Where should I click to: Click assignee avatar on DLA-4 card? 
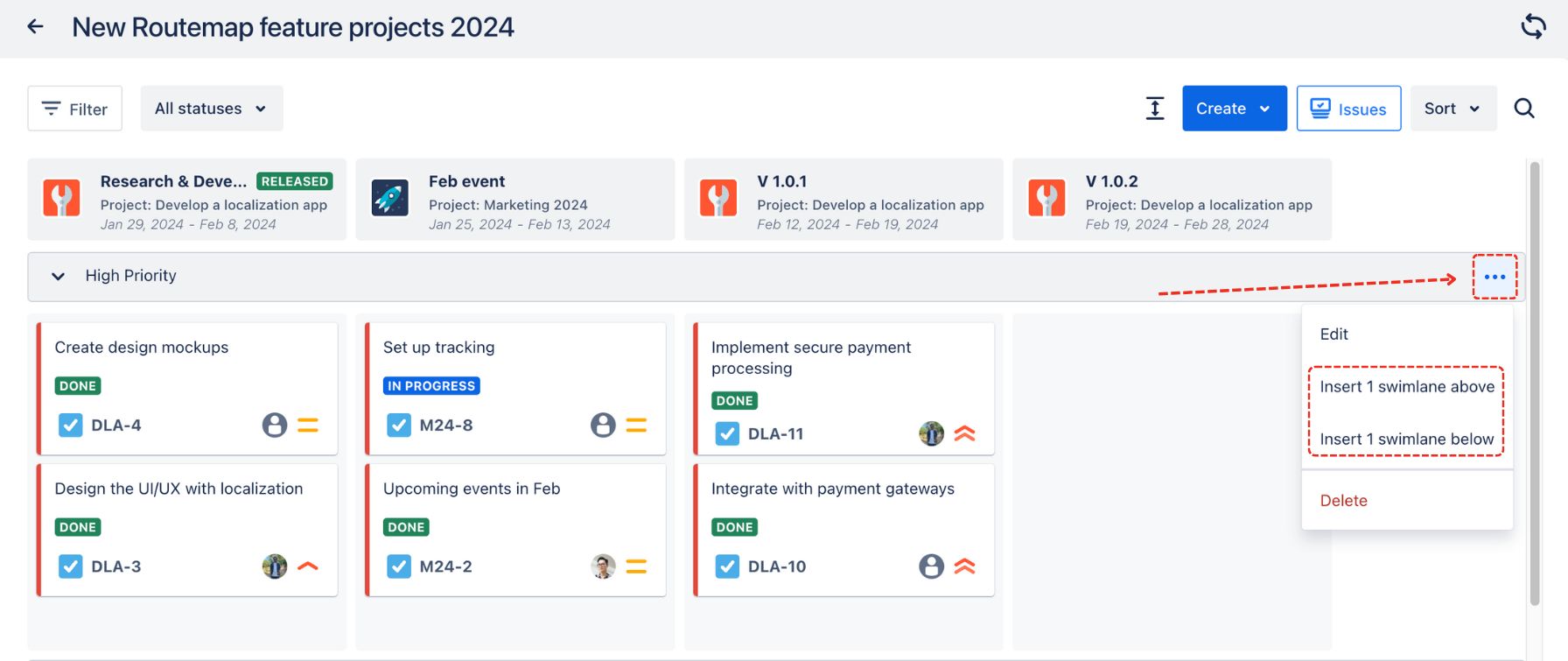pyautogui.click(x=275, y=425)
